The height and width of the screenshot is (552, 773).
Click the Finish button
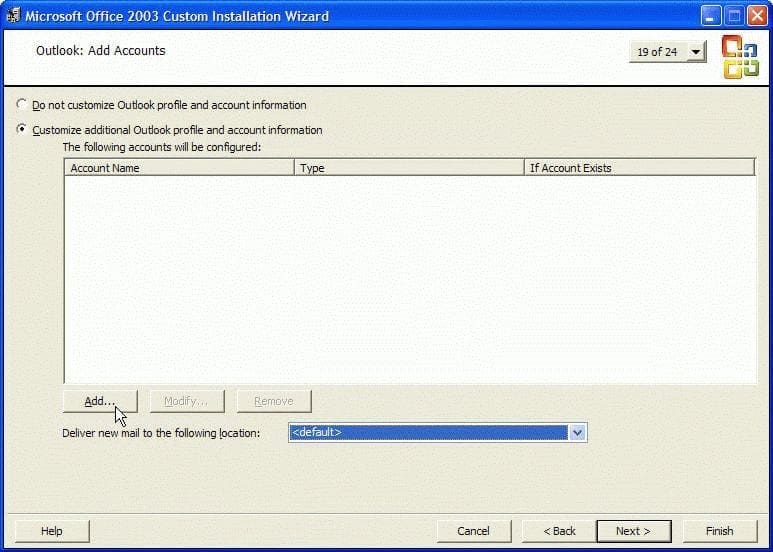(x=720, y=531)
